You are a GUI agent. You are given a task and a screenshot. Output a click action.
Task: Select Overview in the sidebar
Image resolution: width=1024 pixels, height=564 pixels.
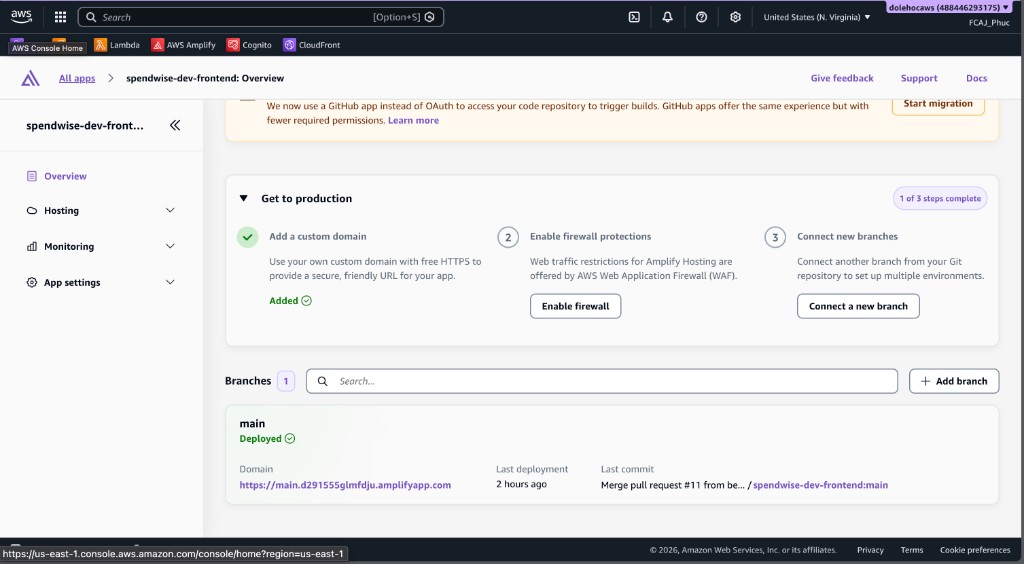point(65,176)
